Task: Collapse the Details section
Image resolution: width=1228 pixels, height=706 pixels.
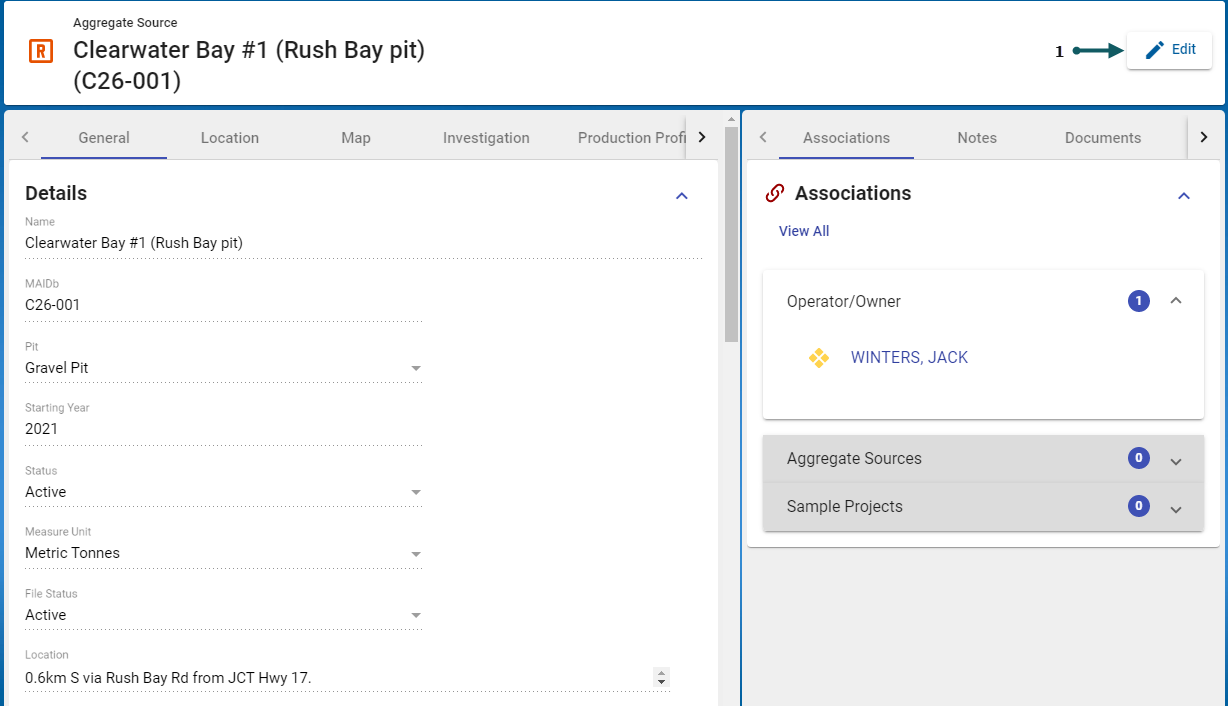Action: [x=682, y=196]
